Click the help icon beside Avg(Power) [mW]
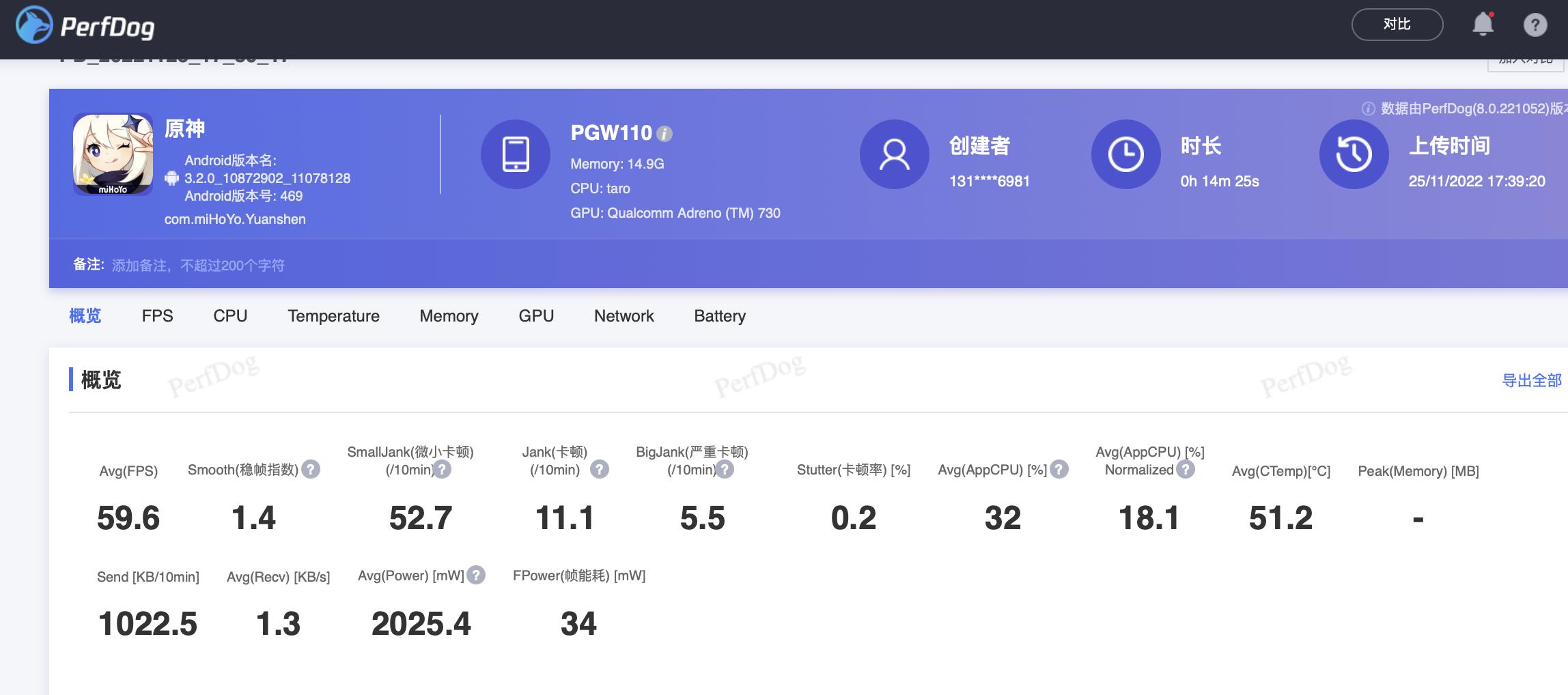The width and height of the screenshot is (1568, 695). tap(476, 576)
